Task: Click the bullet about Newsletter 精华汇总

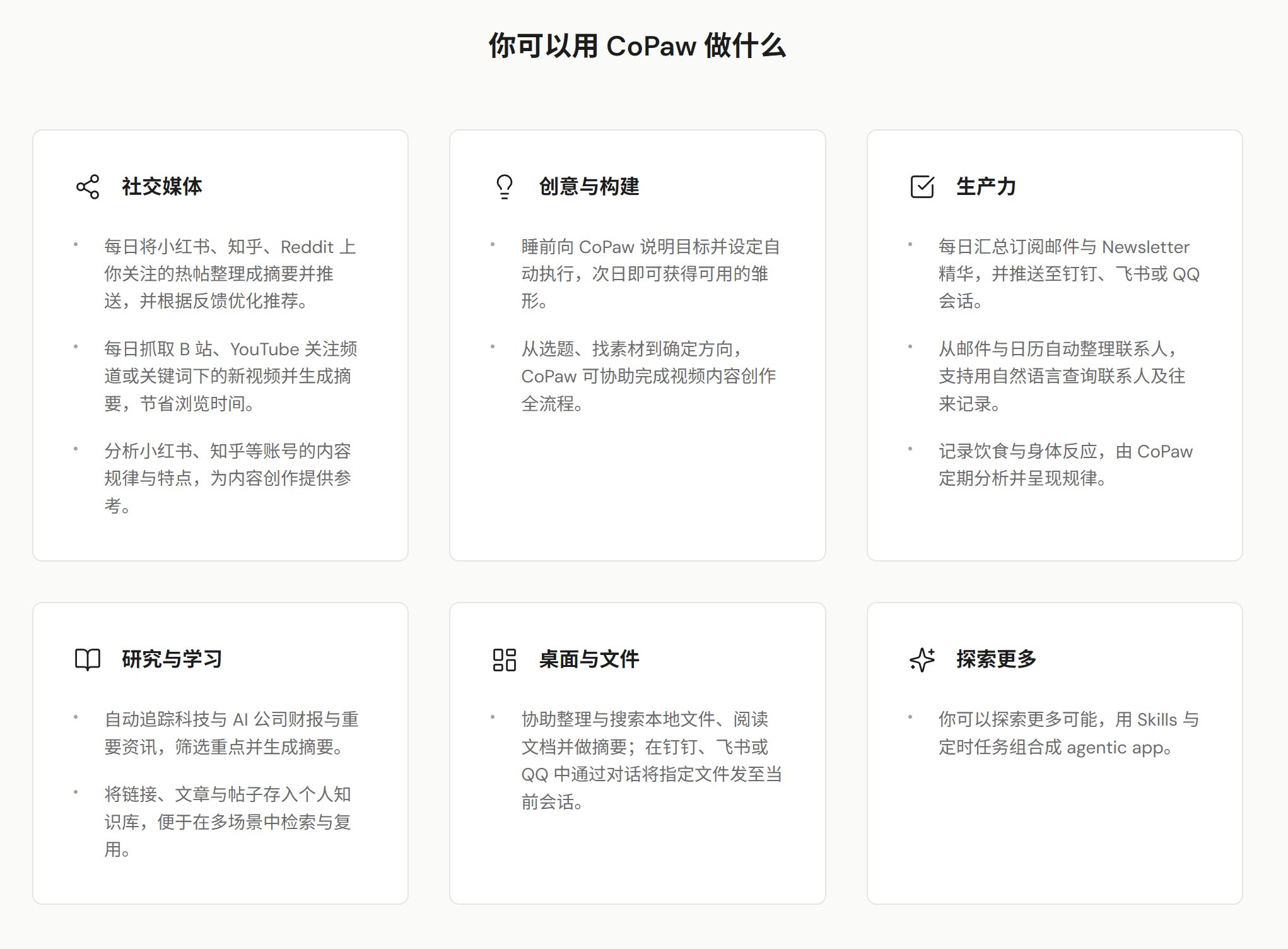Action: tap(1068, 274)
